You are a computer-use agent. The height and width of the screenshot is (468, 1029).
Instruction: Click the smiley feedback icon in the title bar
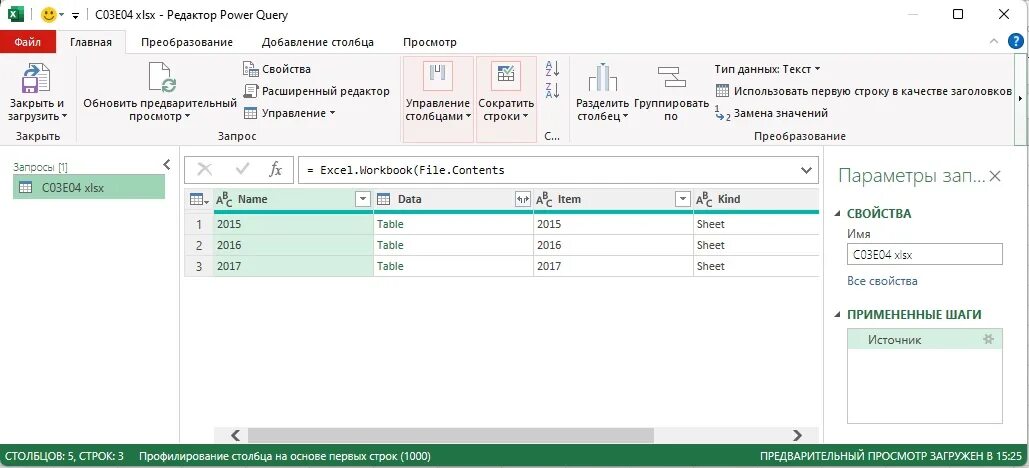(x=49, y=14)
